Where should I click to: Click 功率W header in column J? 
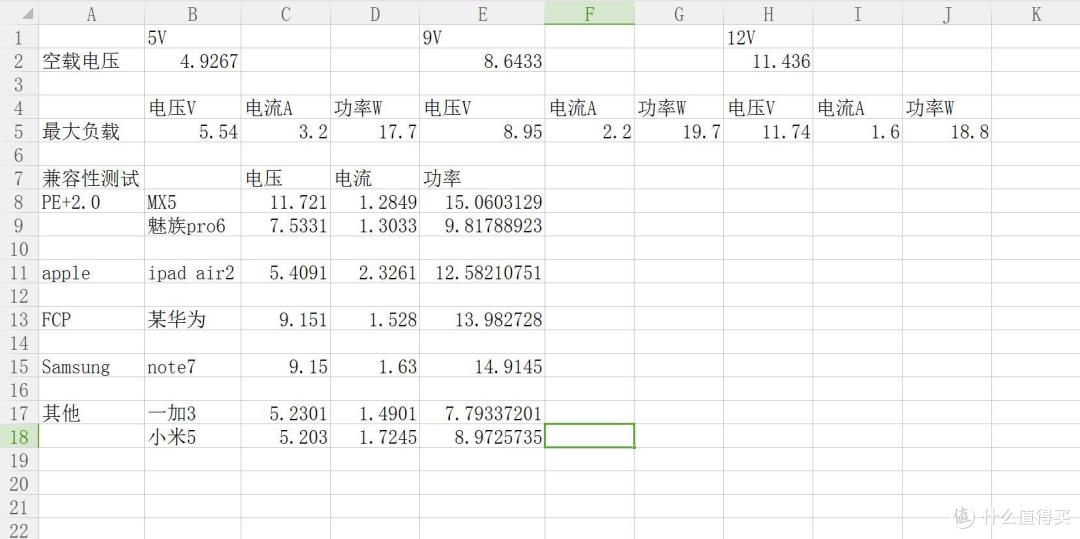[x=947, y=108]
